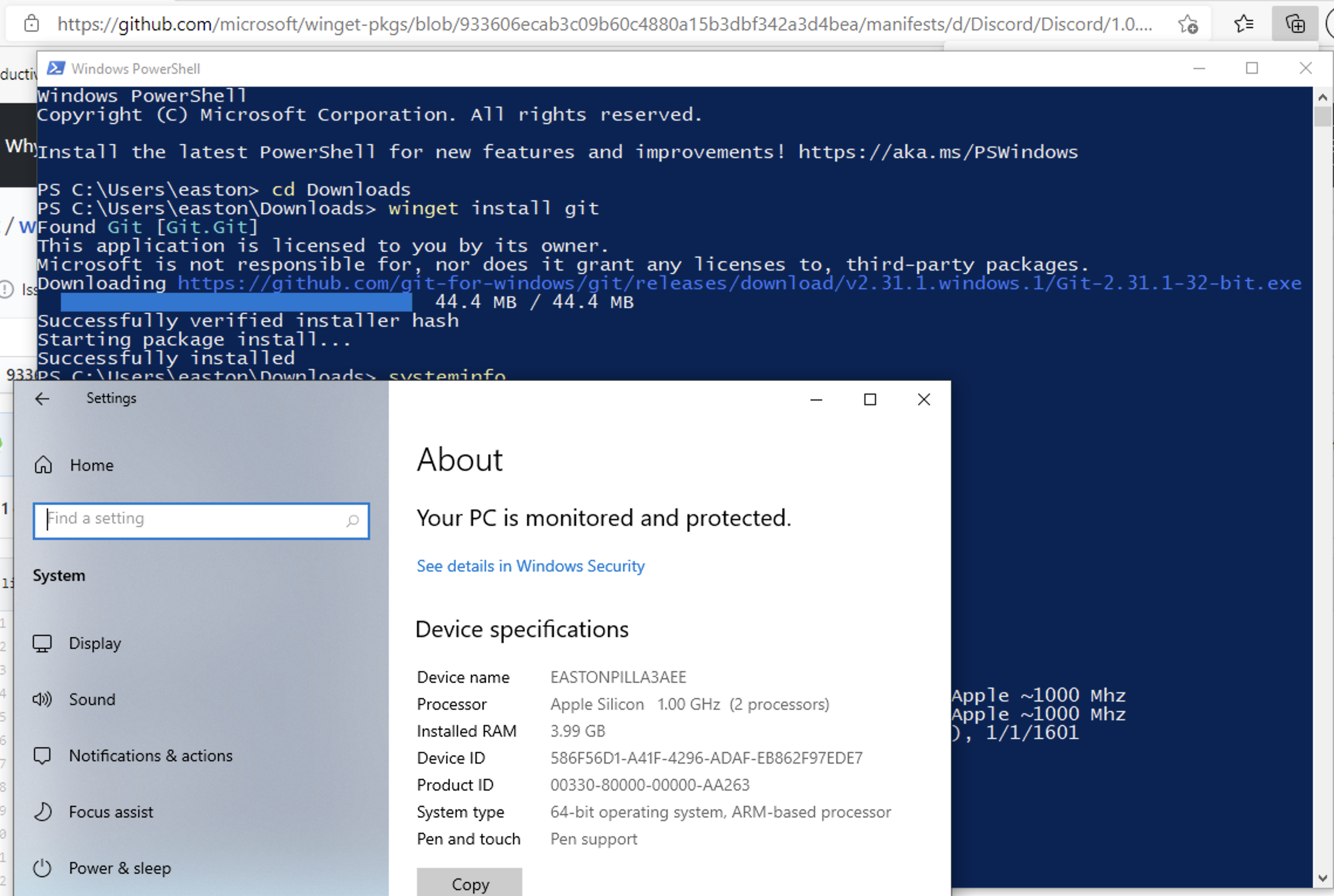This screenshot has height=896, width=1334.
Task: Add the GitHub page to favorites
Action: 1188,24
